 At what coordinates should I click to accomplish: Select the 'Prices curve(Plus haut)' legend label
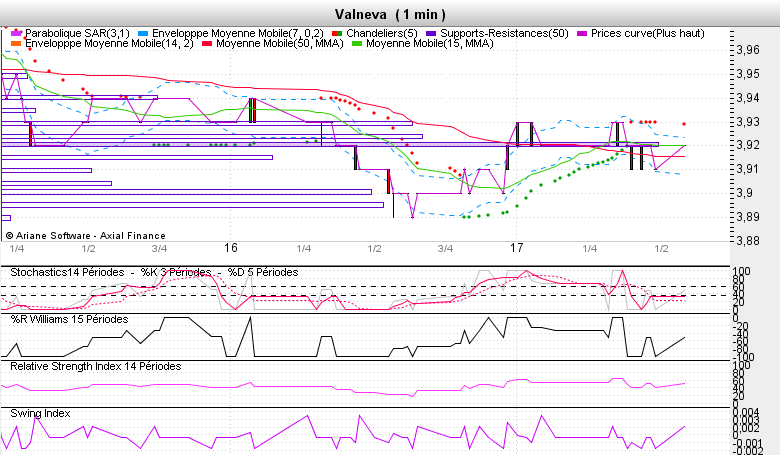pos(648,33)
